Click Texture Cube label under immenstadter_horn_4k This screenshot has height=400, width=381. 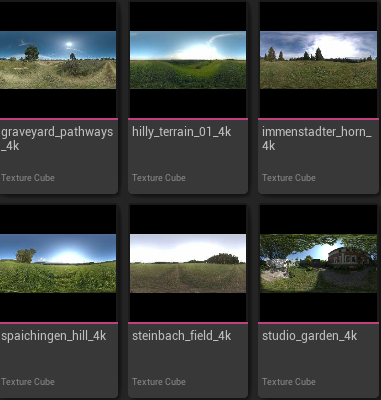(289, 178)
